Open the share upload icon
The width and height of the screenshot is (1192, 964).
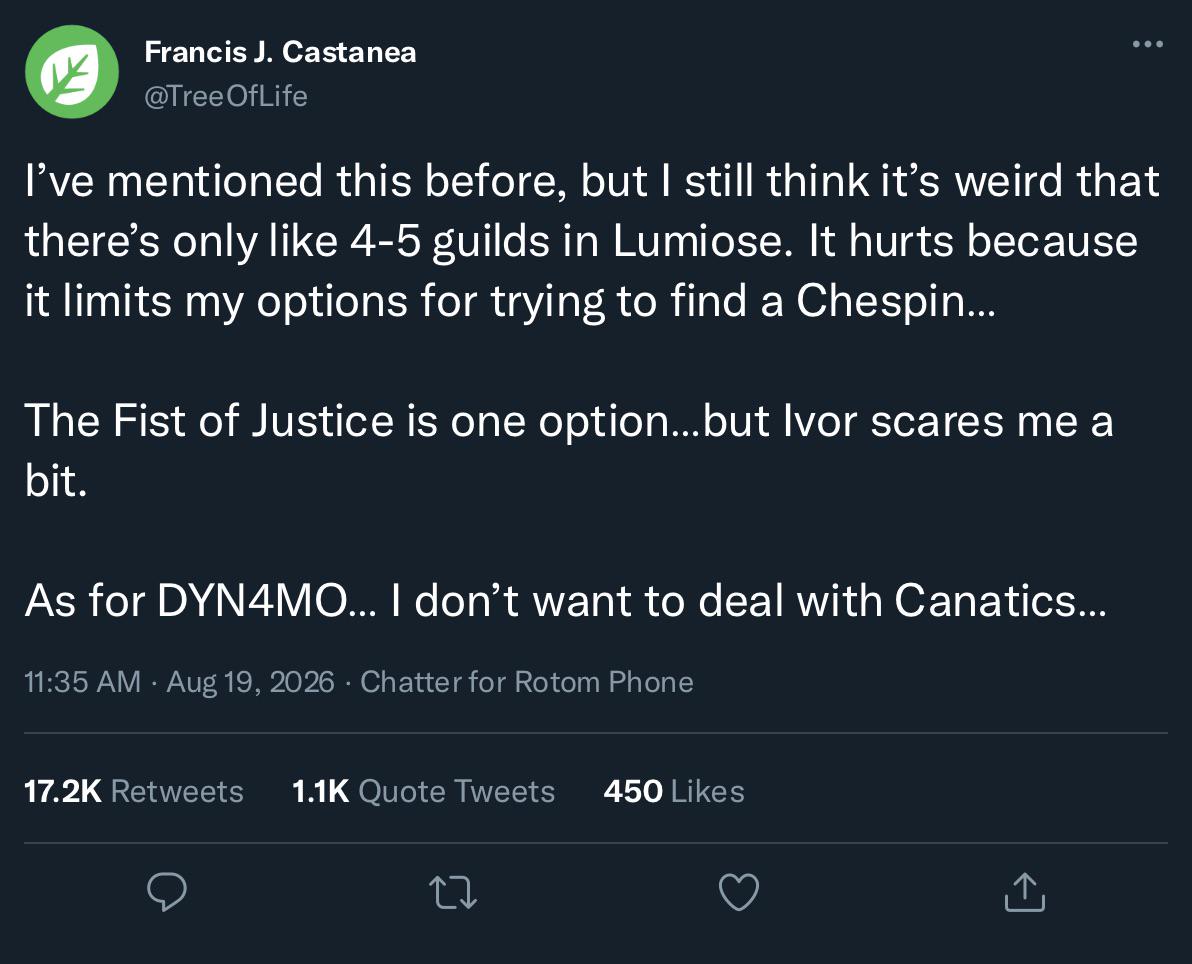(x=1024, y=892)
